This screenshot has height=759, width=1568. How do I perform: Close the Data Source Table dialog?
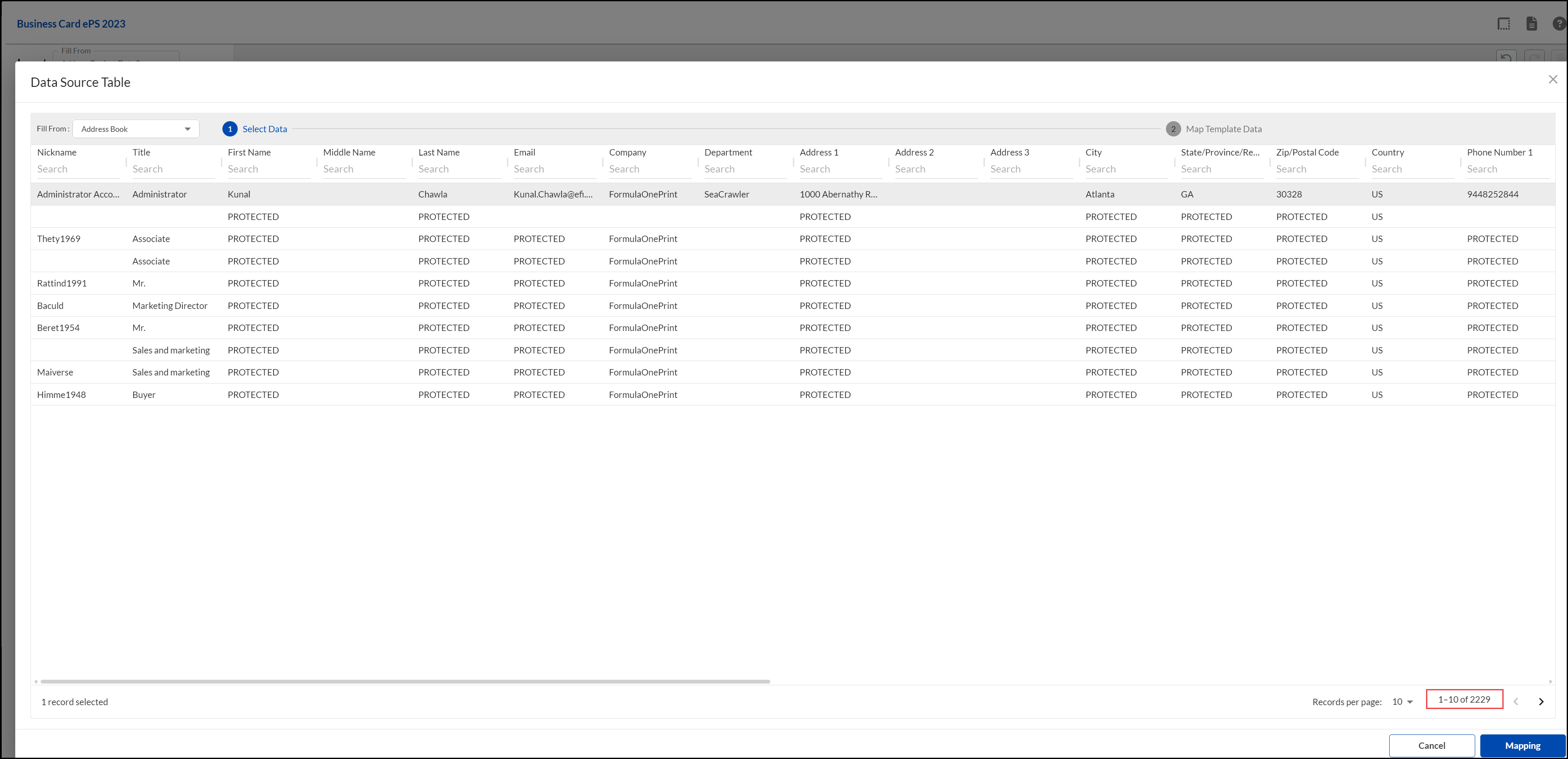[1553, 80]
